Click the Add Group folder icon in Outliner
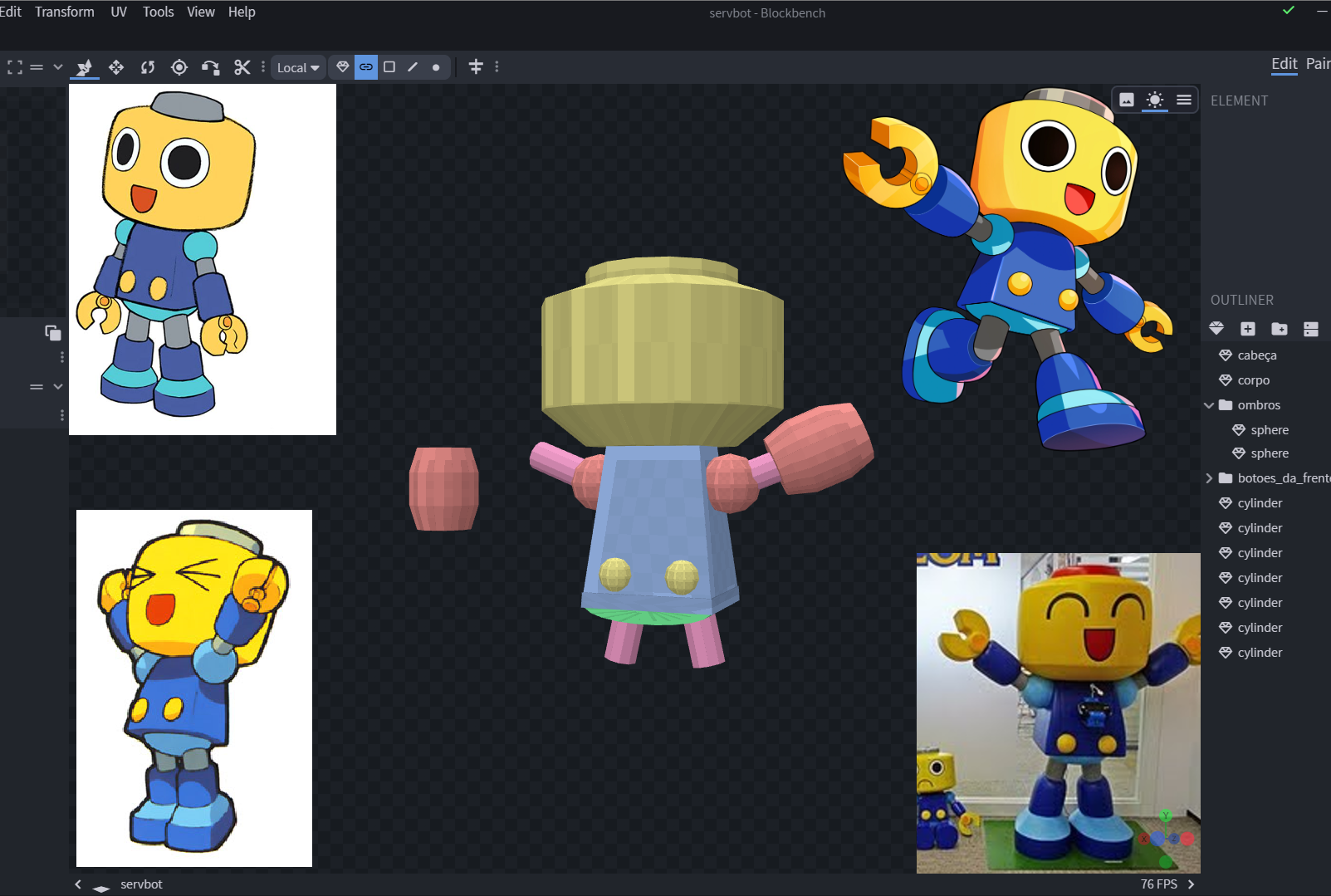The width and height of the screenshot is (1331, 896). tap(1280, 329)
